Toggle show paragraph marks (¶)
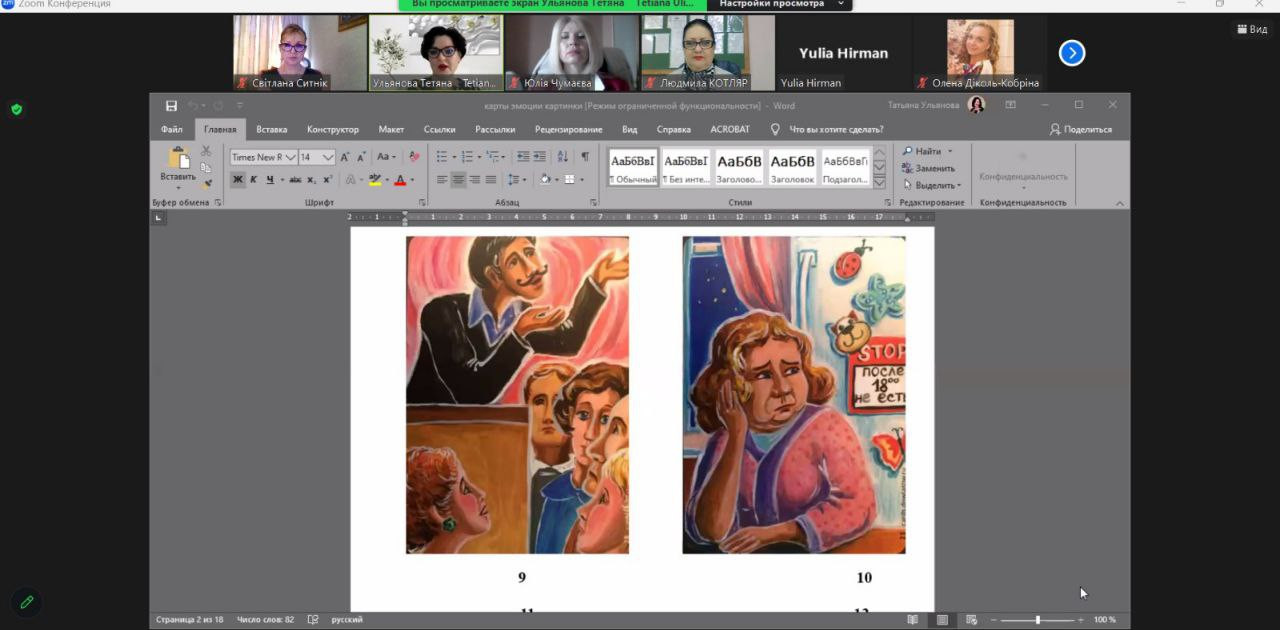The image size is (1280, 630). coord(585,157)
